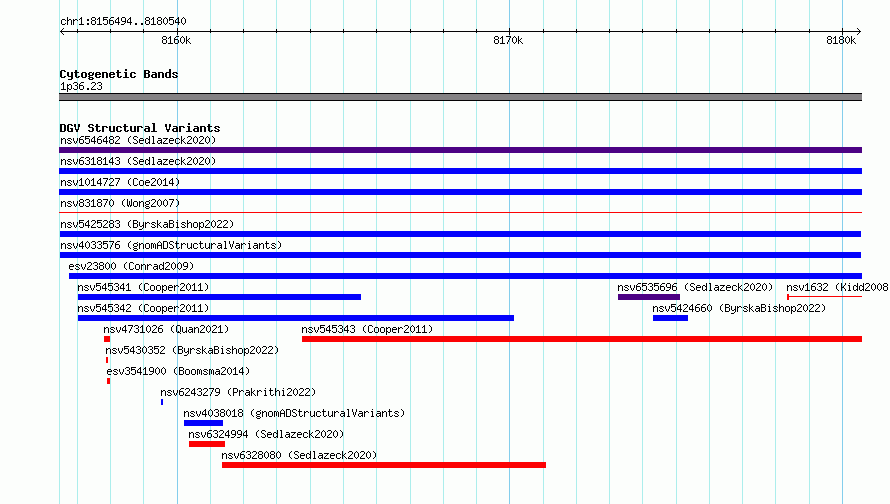Screen dimensions: 890x504
Task: Click the short blue nsv5424660 bar
Action: pos(670,318)
